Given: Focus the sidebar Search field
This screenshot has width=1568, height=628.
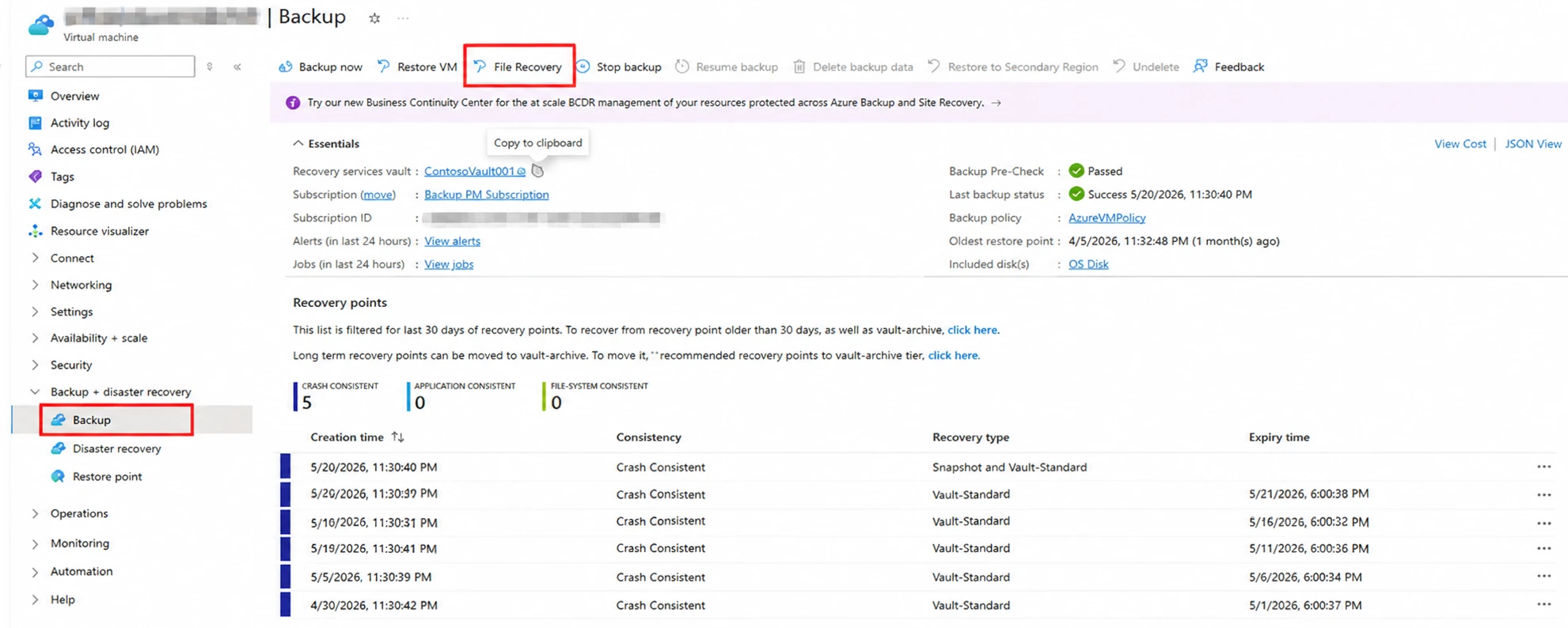Looking at the screenshot, I should click(x=110, y=66).
